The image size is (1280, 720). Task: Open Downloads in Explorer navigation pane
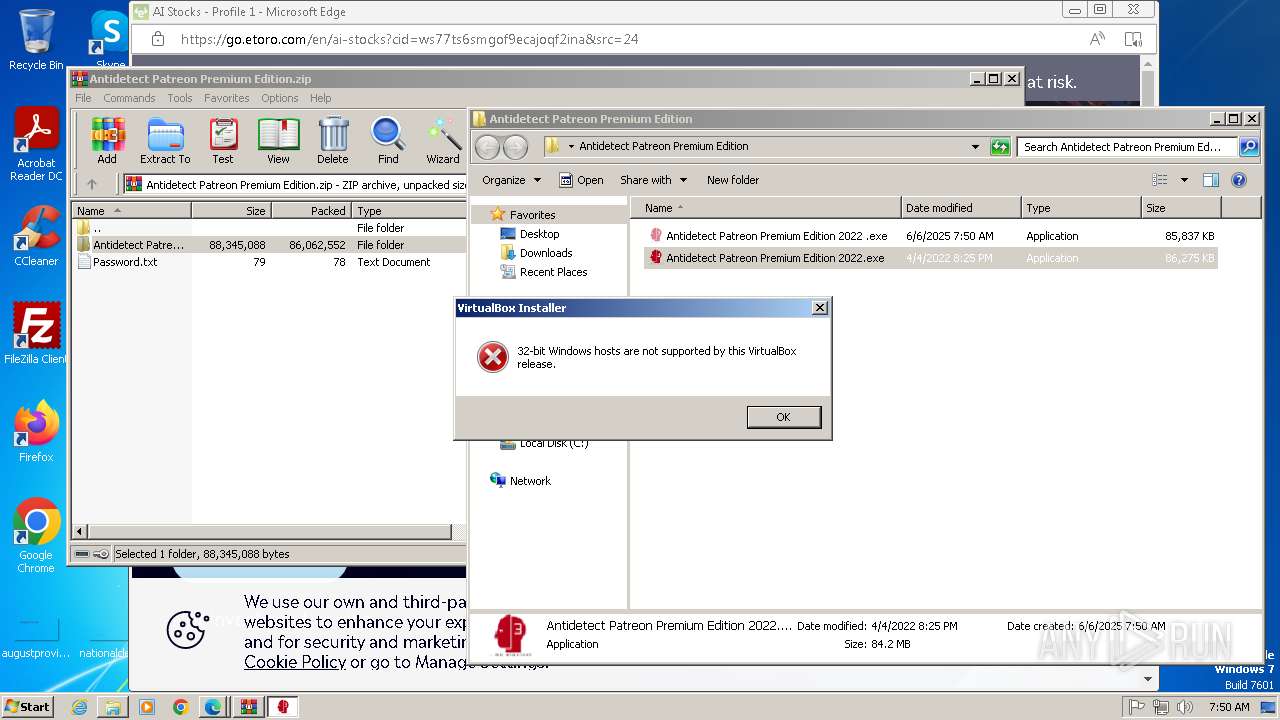tap(546, 253)
